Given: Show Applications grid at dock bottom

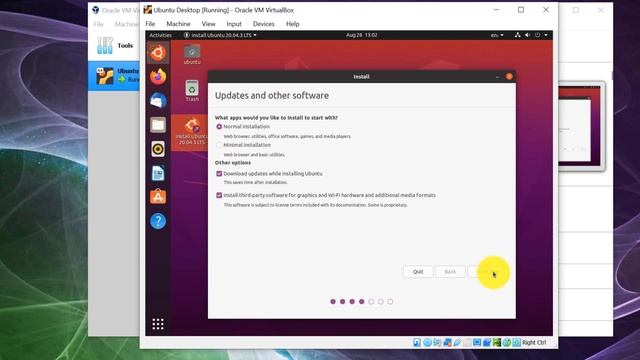Looking at the screenshot, I should tap(158, 324).
